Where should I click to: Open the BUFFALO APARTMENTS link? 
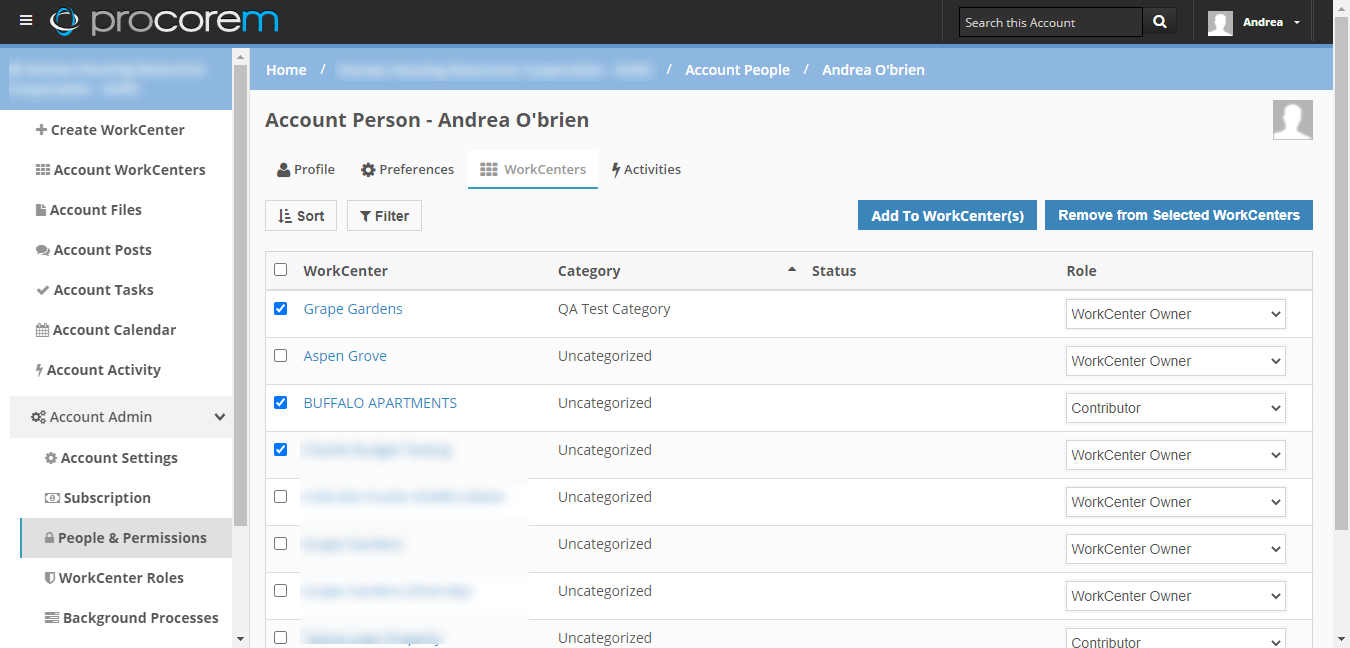tap(380, 403)
